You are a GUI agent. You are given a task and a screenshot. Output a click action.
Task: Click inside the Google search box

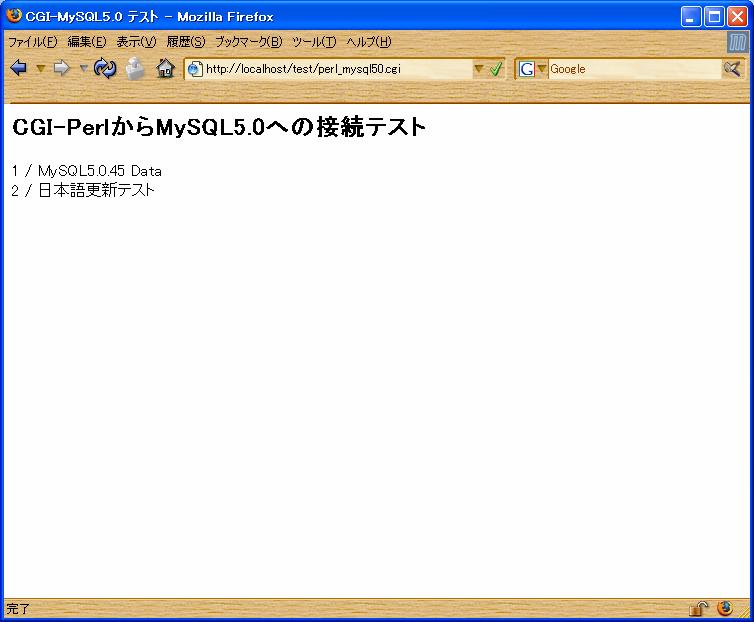630,69
